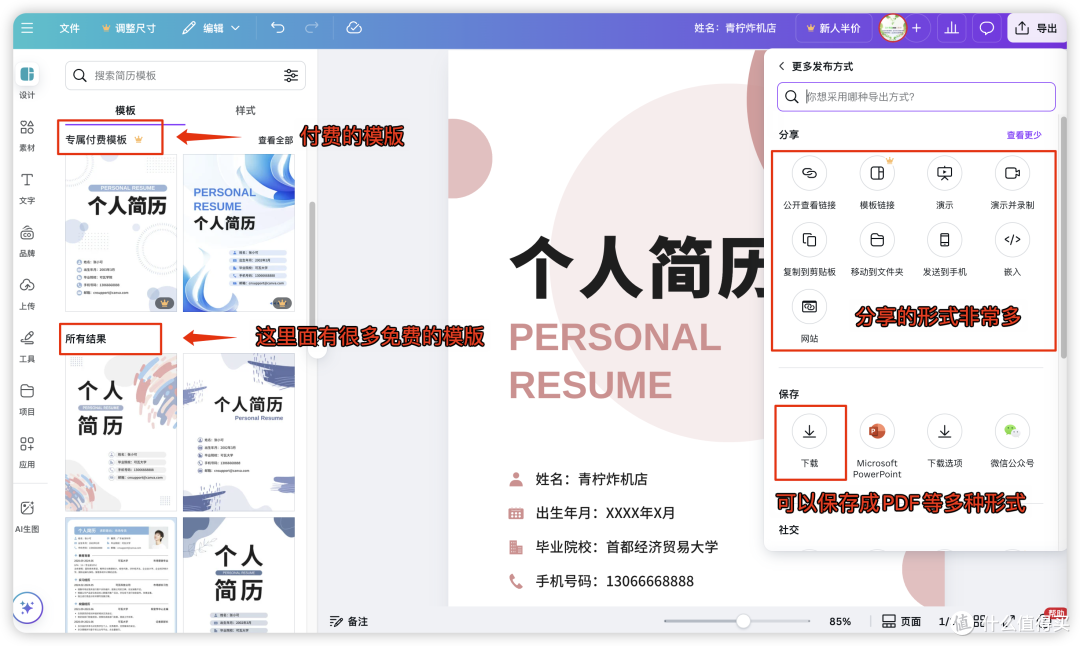Open the 页面 pages view
The image size is (1080, 646).
(x=902, y=621)
